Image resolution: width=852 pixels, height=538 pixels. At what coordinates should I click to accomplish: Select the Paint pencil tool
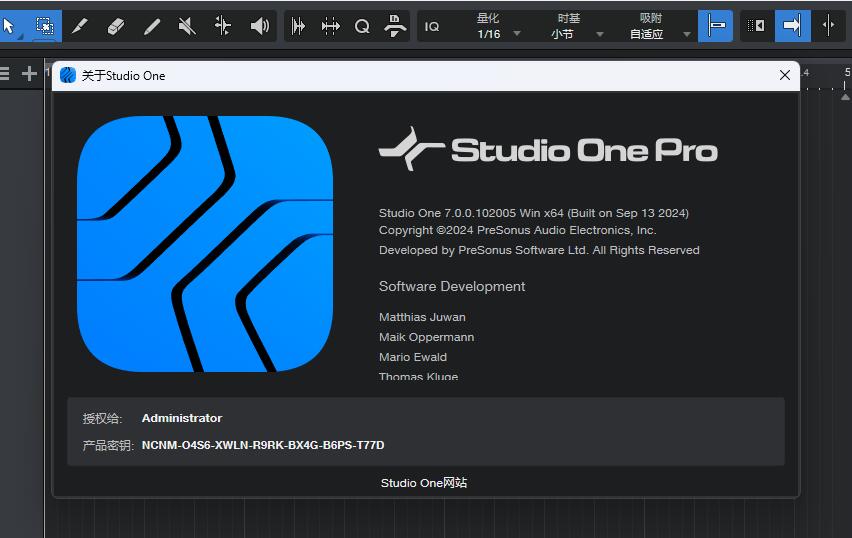pyautogui.click(x=152, y=26)
